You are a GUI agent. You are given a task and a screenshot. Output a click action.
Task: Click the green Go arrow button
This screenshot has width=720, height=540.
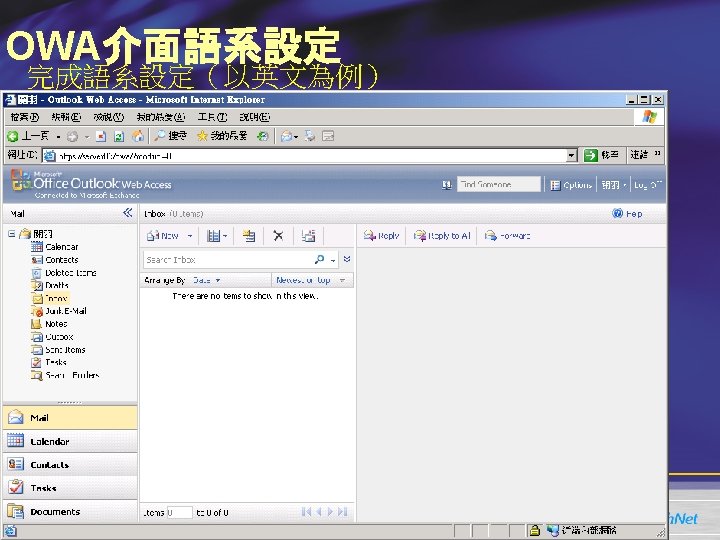[590, 155]
